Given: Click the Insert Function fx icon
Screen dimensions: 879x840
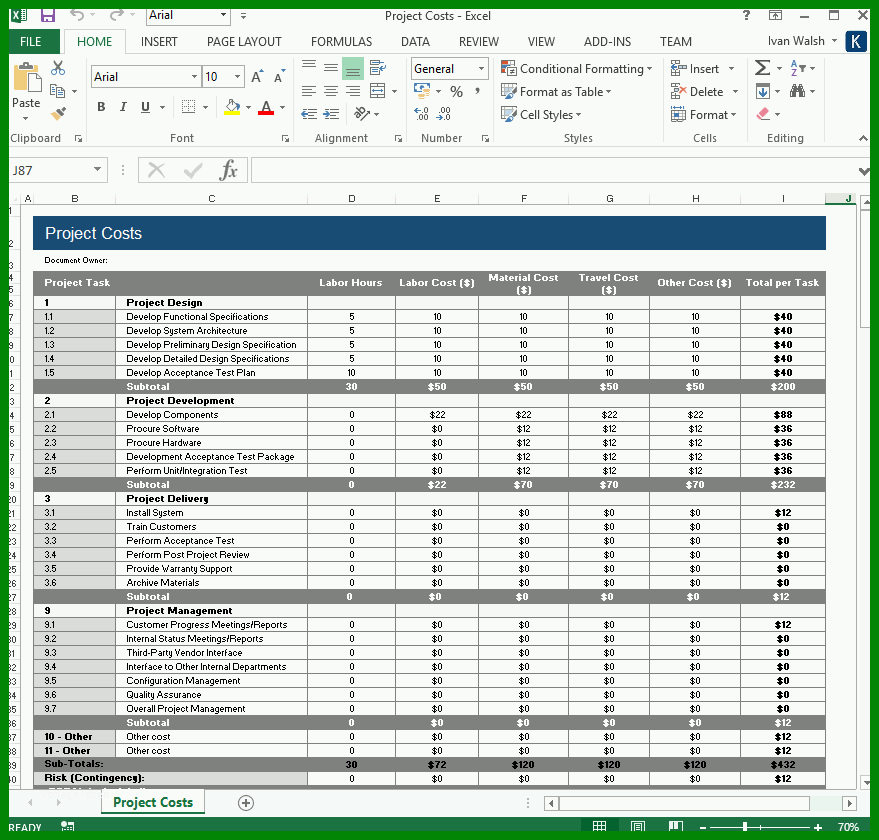Looking at the screenshot, I should click(x=229, y=170).
